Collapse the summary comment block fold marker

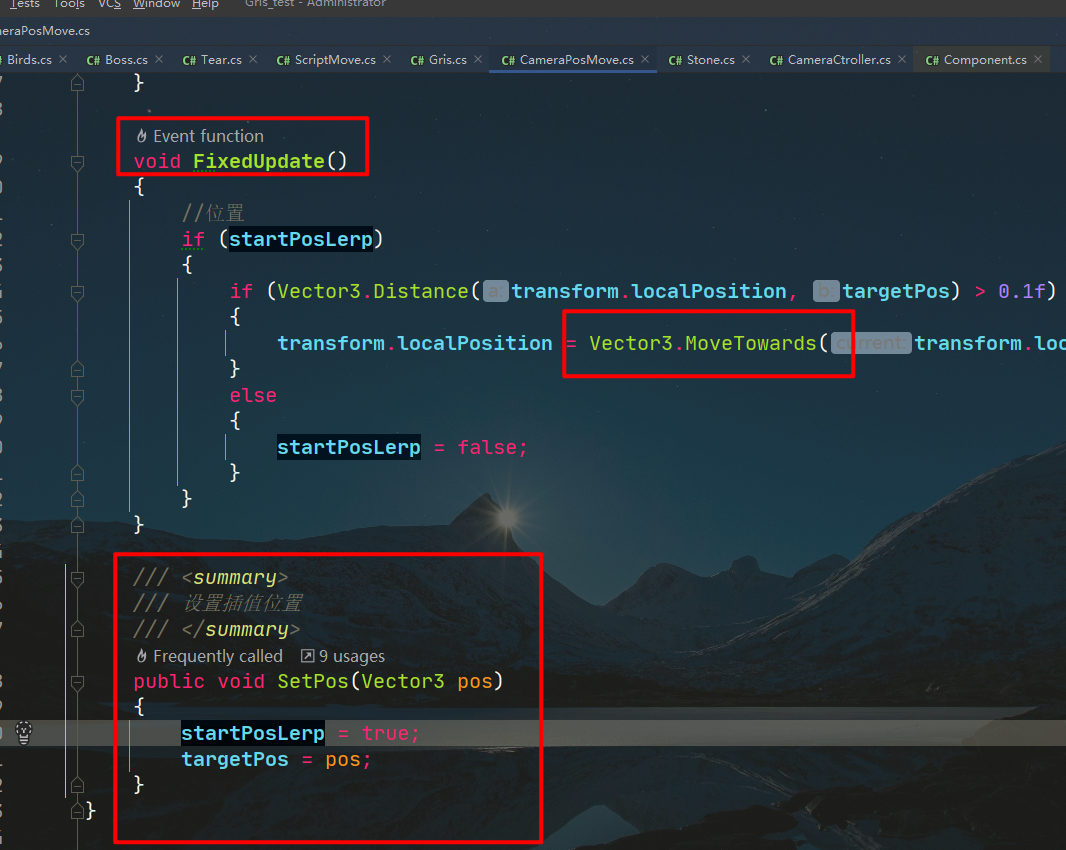[x=77, y=578]
